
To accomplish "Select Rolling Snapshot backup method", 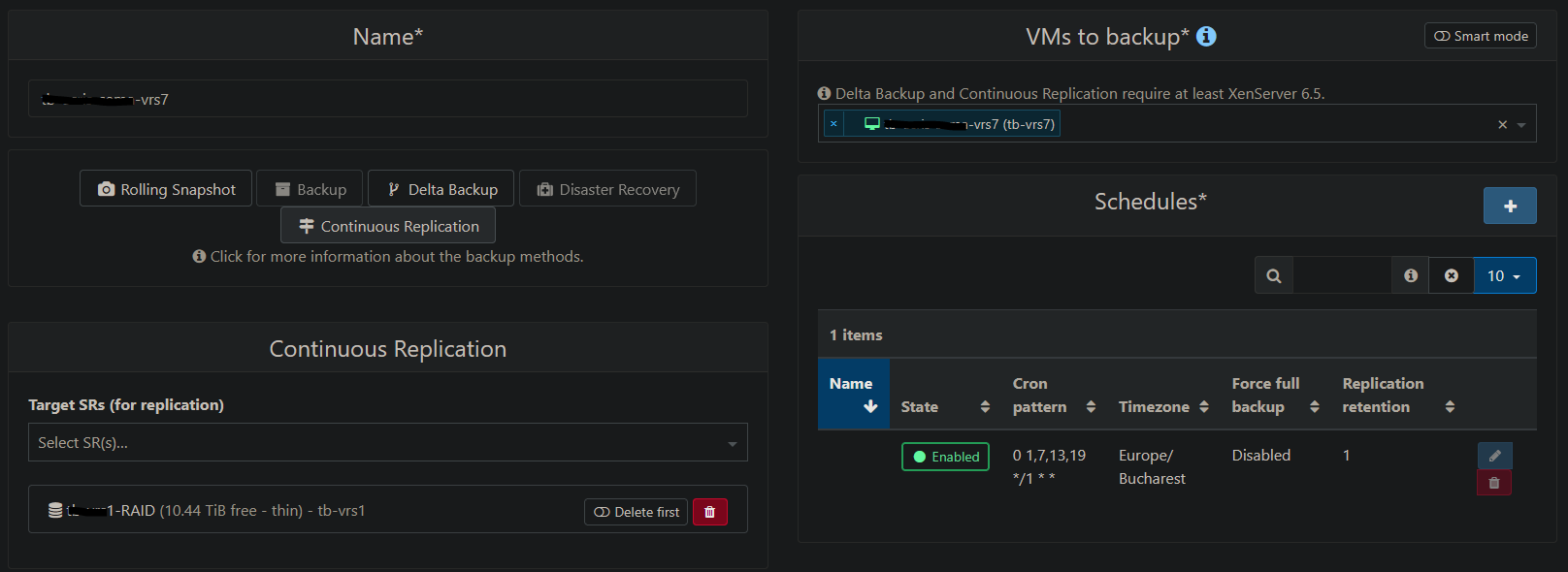I will [166, 189].
